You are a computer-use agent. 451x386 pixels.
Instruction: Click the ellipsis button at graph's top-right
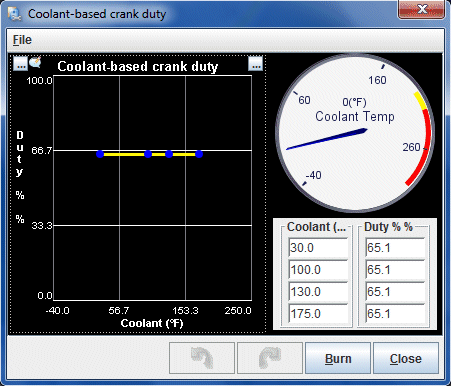click(256, 64)
